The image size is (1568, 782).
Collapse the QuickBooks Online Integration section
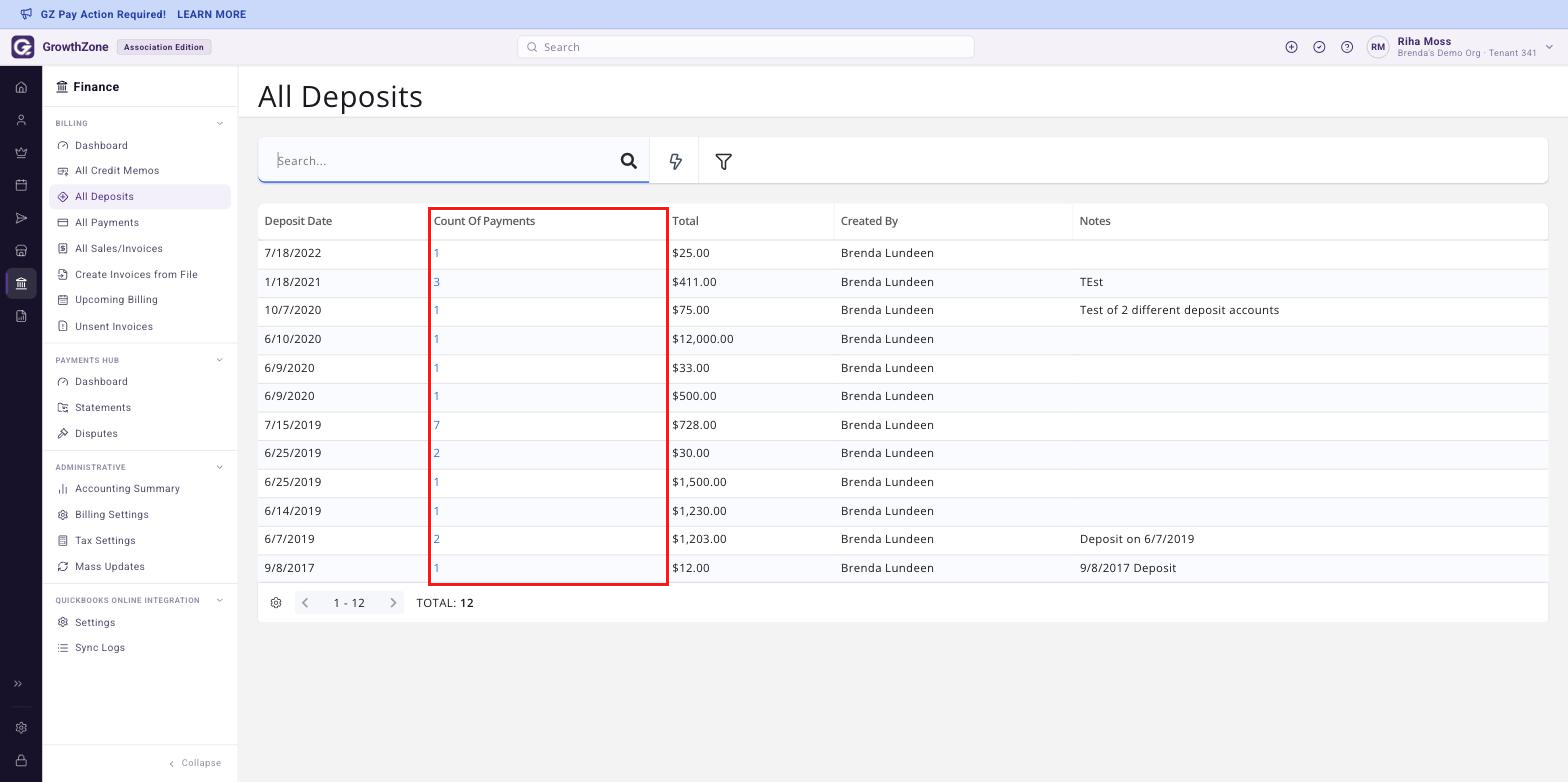click(x=220, y=600)
